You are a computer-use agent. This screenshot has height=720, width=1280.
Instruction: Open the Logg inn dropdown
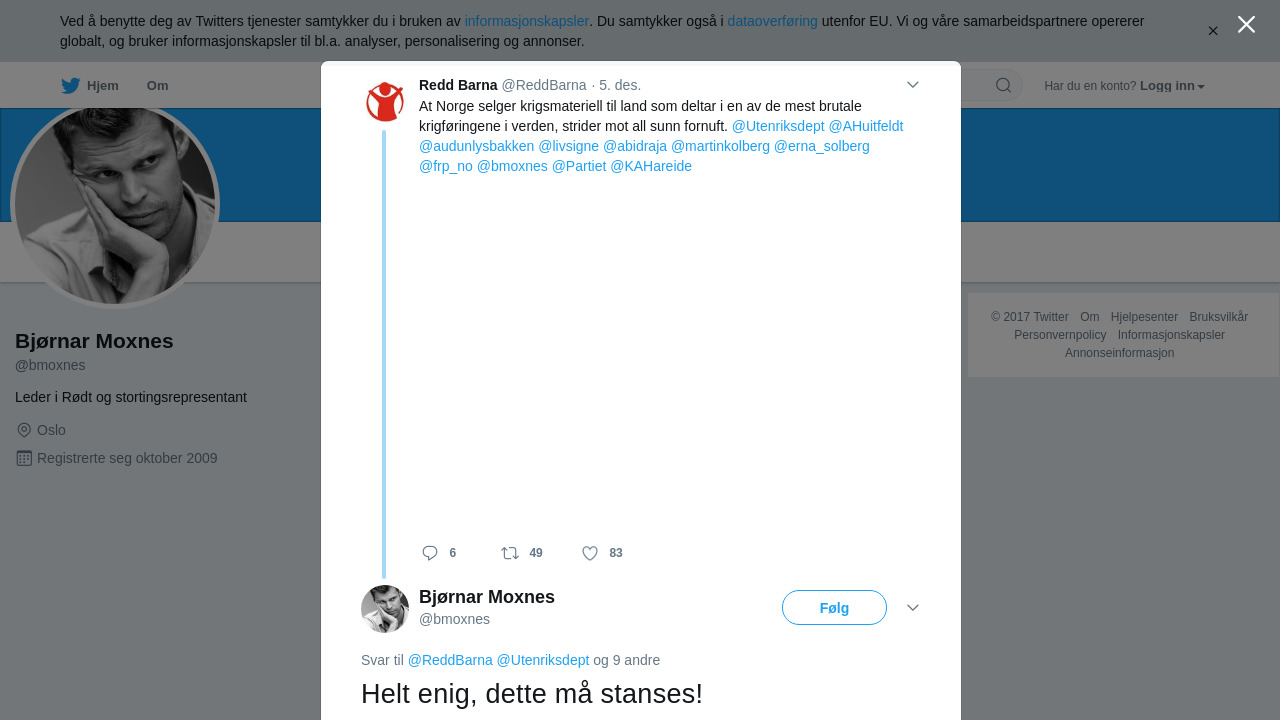coord(1172,86)
